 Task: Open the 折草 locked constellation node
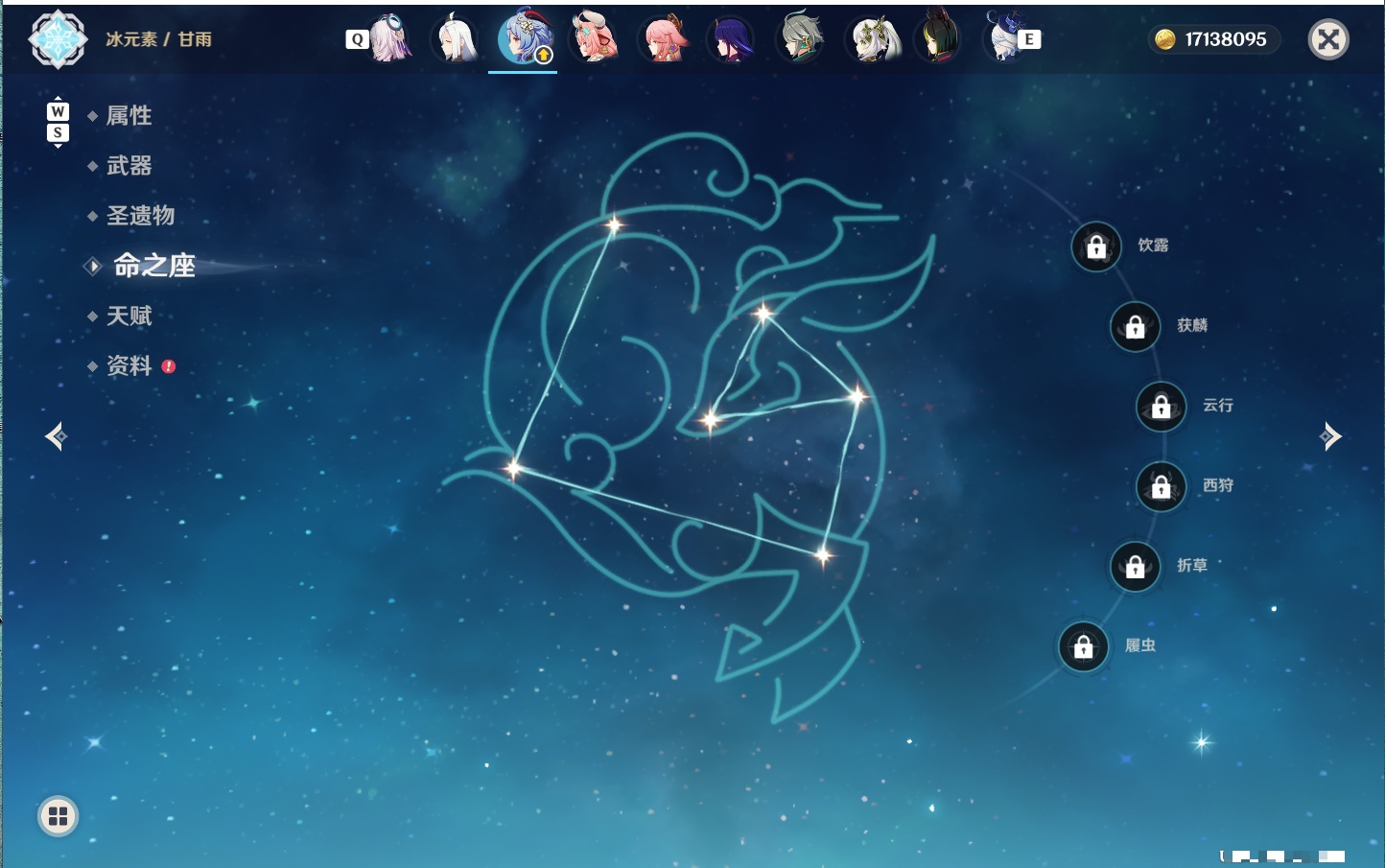1136,567
